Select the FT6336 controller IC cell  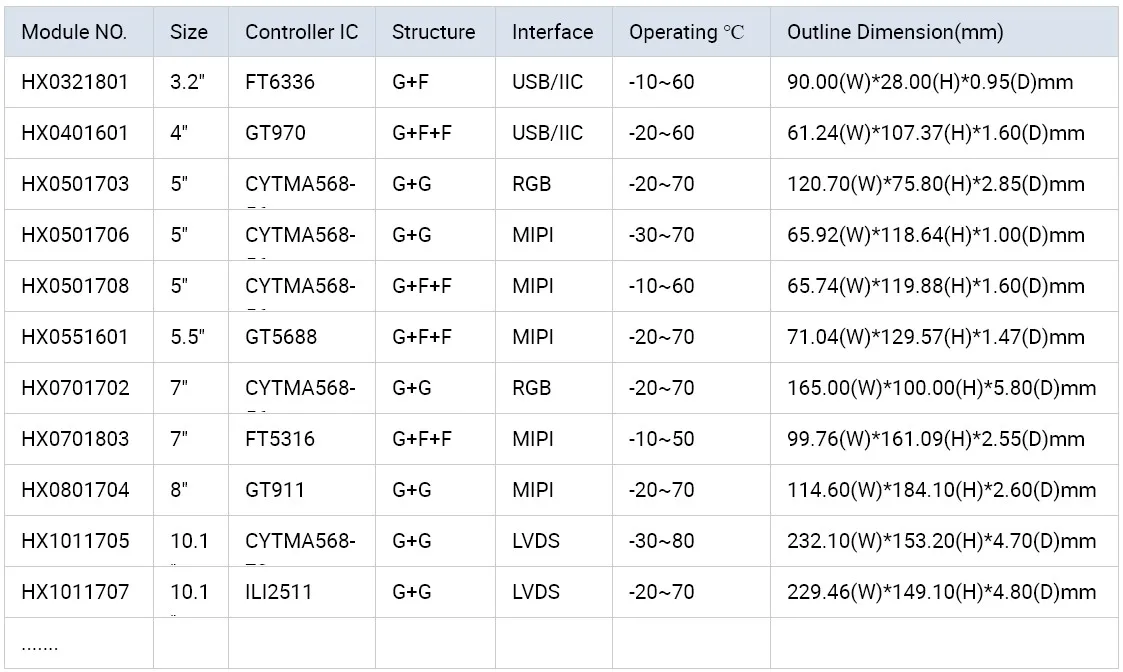click(x=280, y=83)
